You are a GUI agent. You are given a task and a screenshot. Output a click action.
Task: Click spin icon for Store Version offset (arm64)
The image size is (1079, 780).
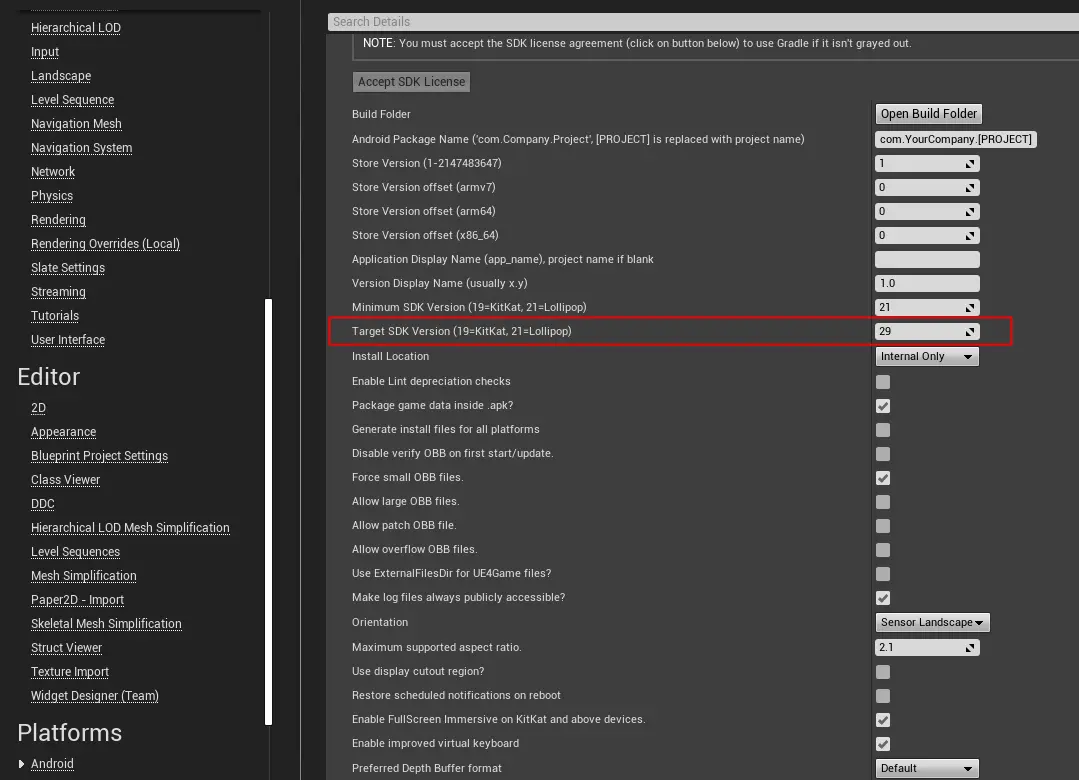click(x=970, y=211)
